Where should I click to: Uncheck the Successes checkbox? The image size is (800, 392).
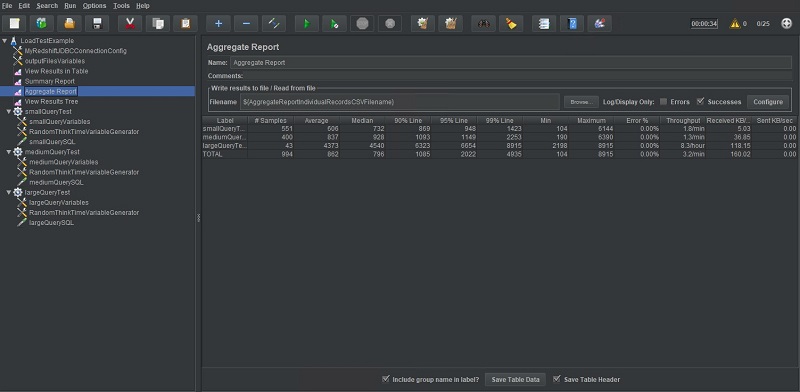pos(701,102)
